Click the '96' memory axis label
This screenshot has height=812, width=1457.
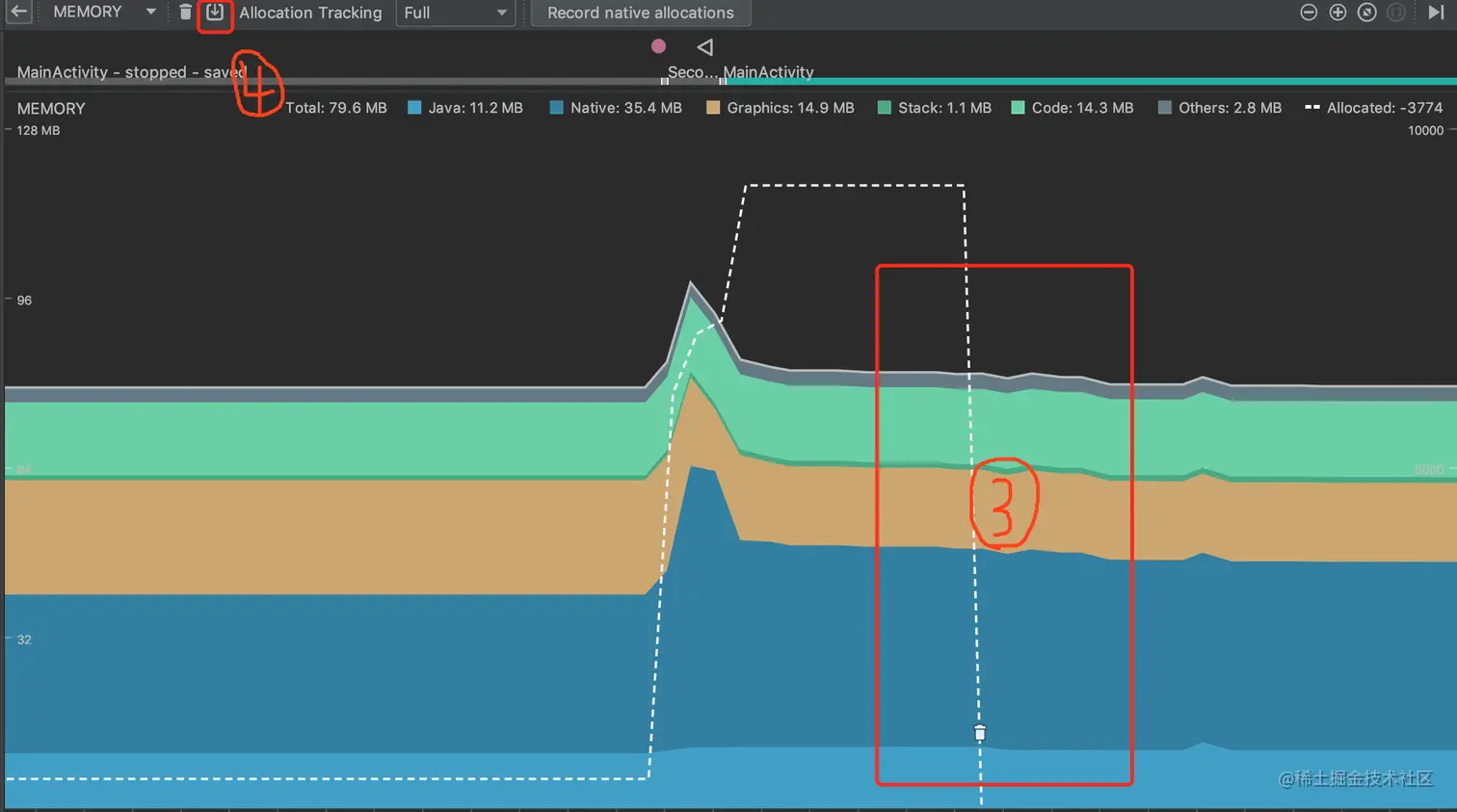pos(24,301)
